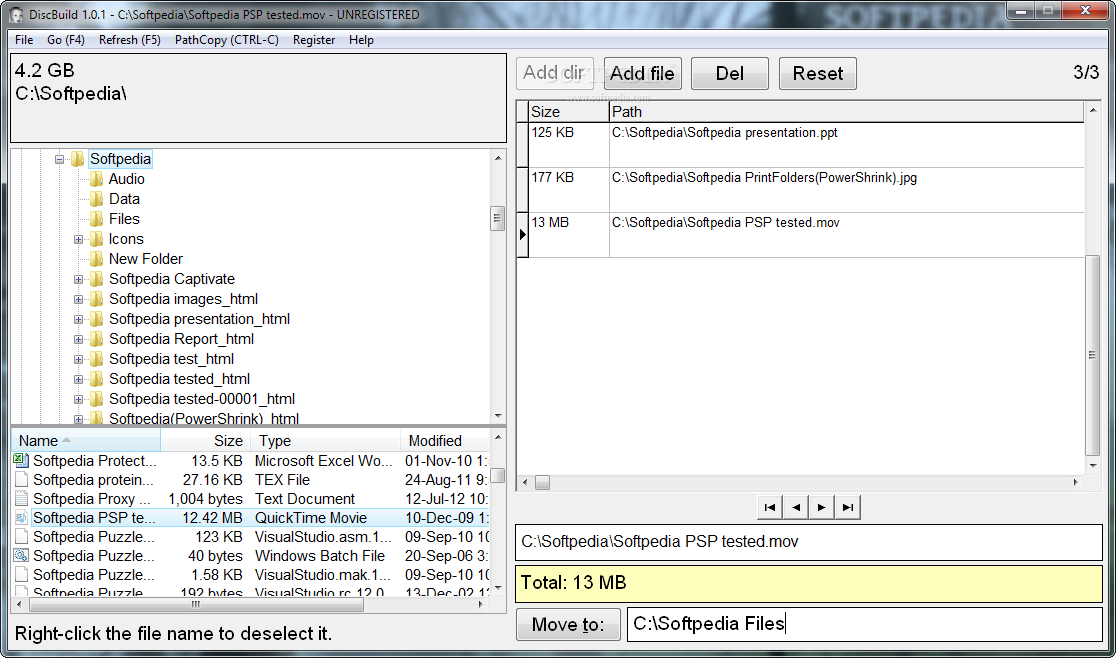Expand the Icons folder node
This screenshot has height=658, width=1116.
pos(78,239)
